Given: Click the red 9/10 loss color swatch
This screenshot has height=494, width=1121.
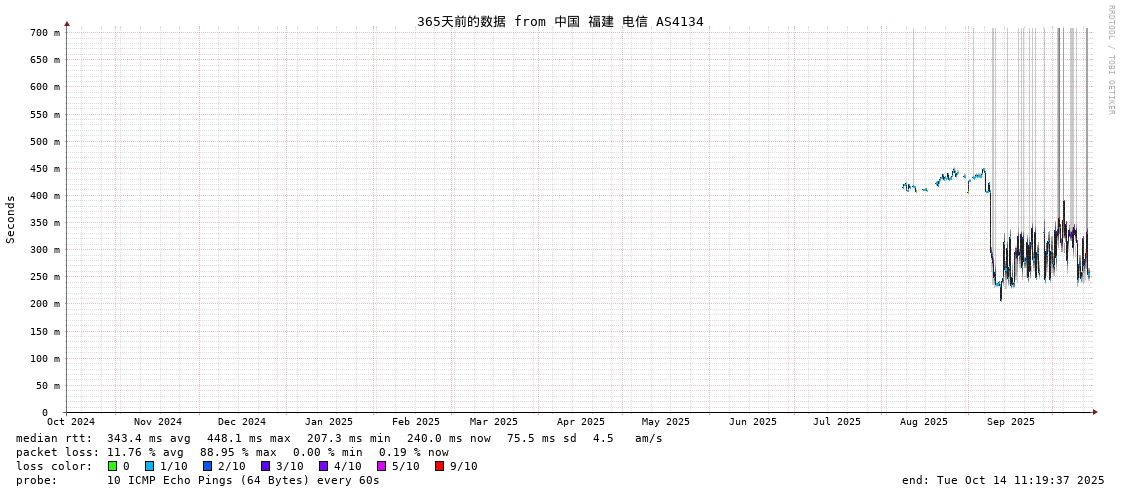Looking at the screenshot, I should click(x=439, y=466).
